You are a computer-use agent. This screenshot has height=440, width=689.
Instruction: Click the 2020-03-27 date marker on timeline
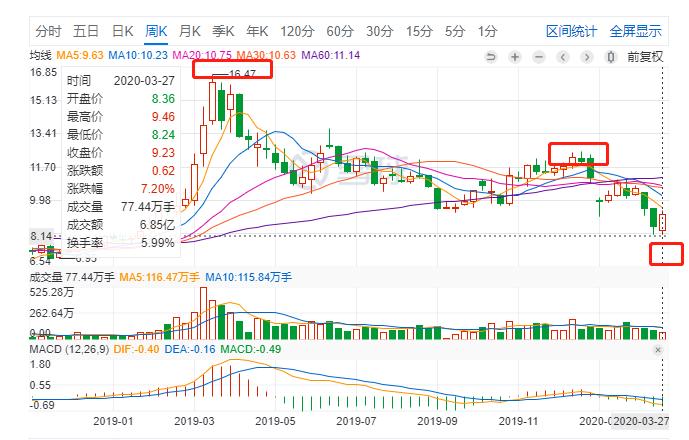(x=641, y=421)
